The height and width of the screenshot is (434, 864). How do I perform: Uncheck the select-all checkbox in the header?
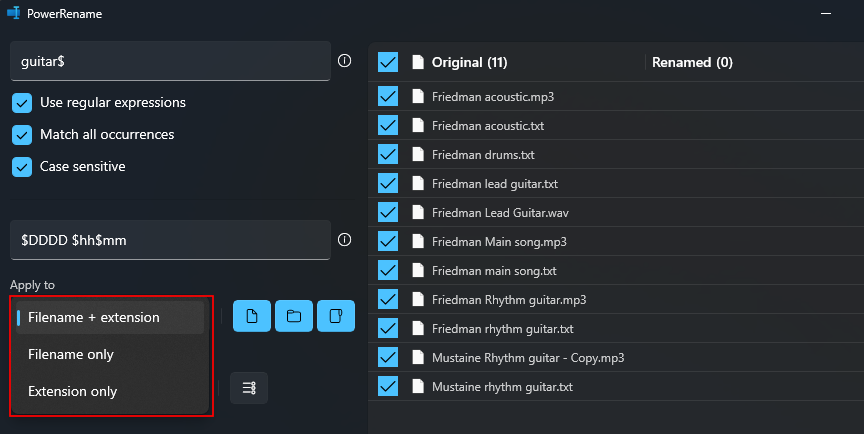[x=388, y=62]
